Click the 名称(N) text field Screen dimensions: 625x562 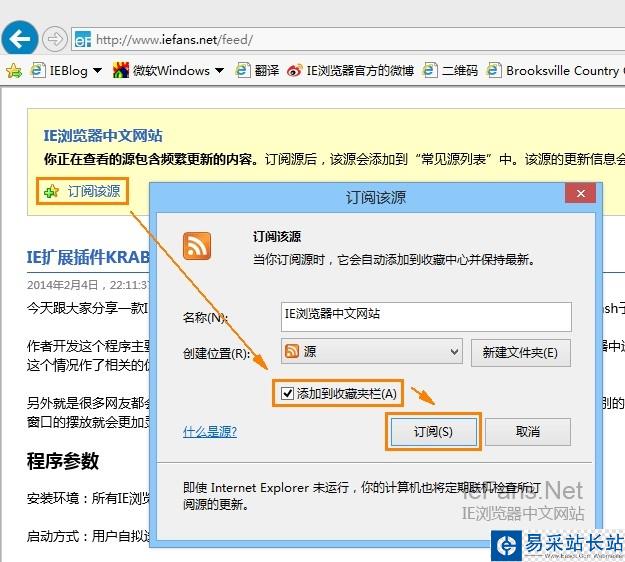[x=426, y=316]
